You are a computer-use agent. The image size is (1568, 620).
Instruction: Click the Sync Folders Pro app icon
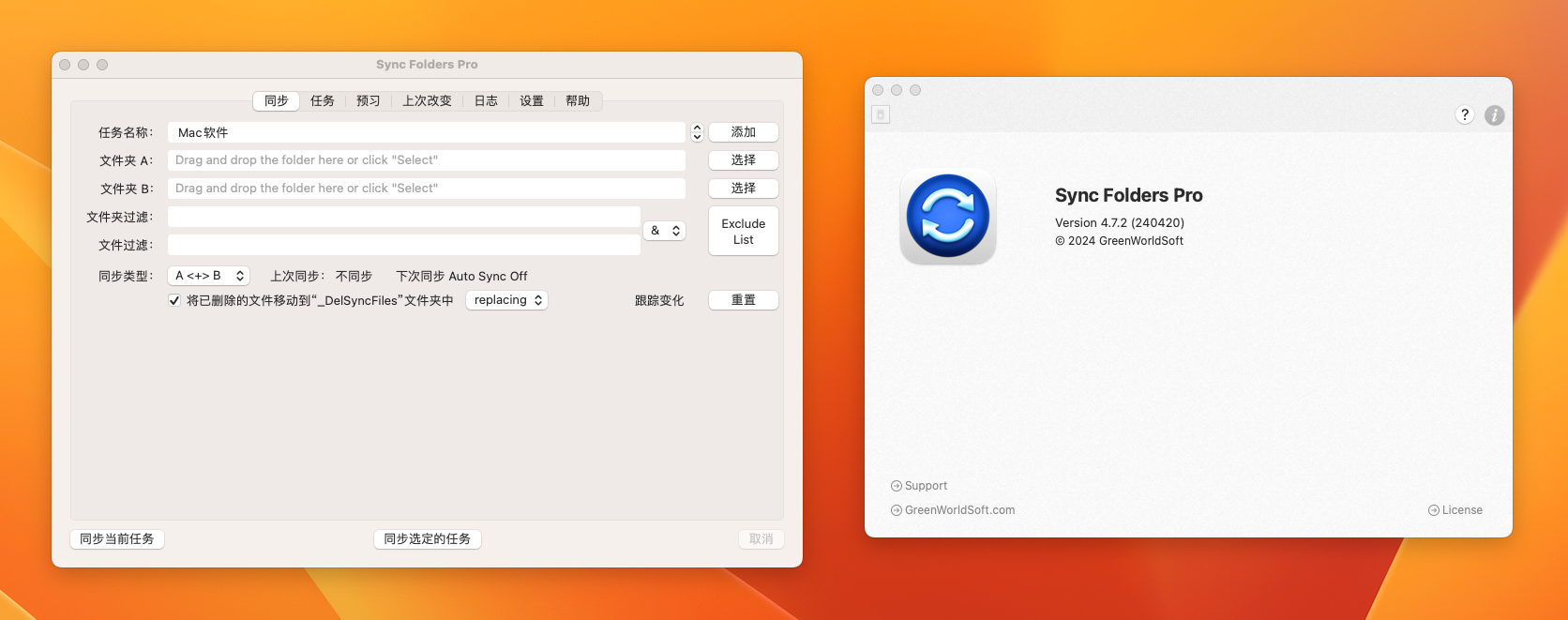point(948,216)
